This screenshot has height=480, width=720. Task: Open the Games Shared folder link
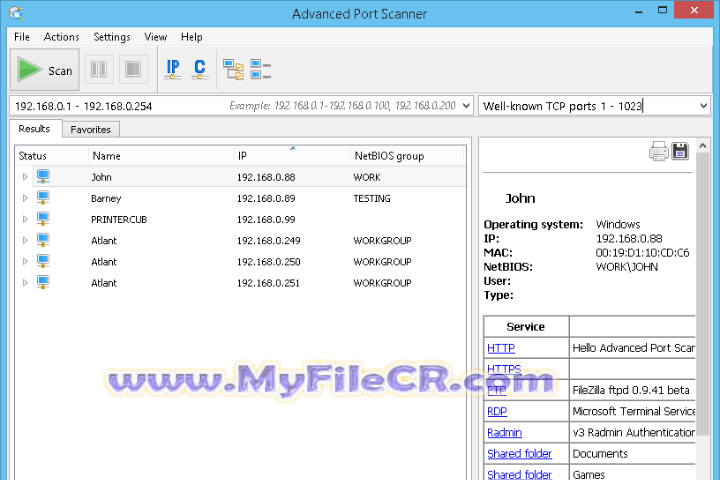[519, 474]
